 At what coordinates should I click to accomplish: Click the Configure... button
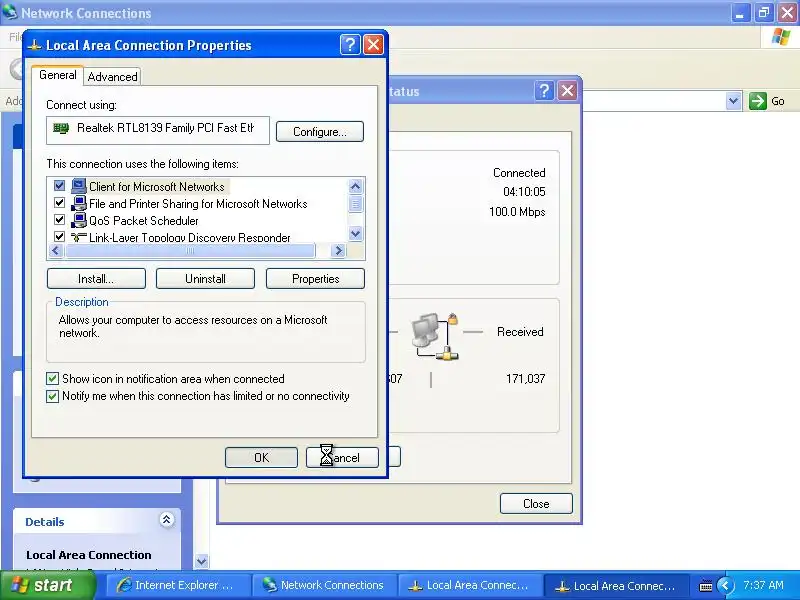[x=320, y=132]
